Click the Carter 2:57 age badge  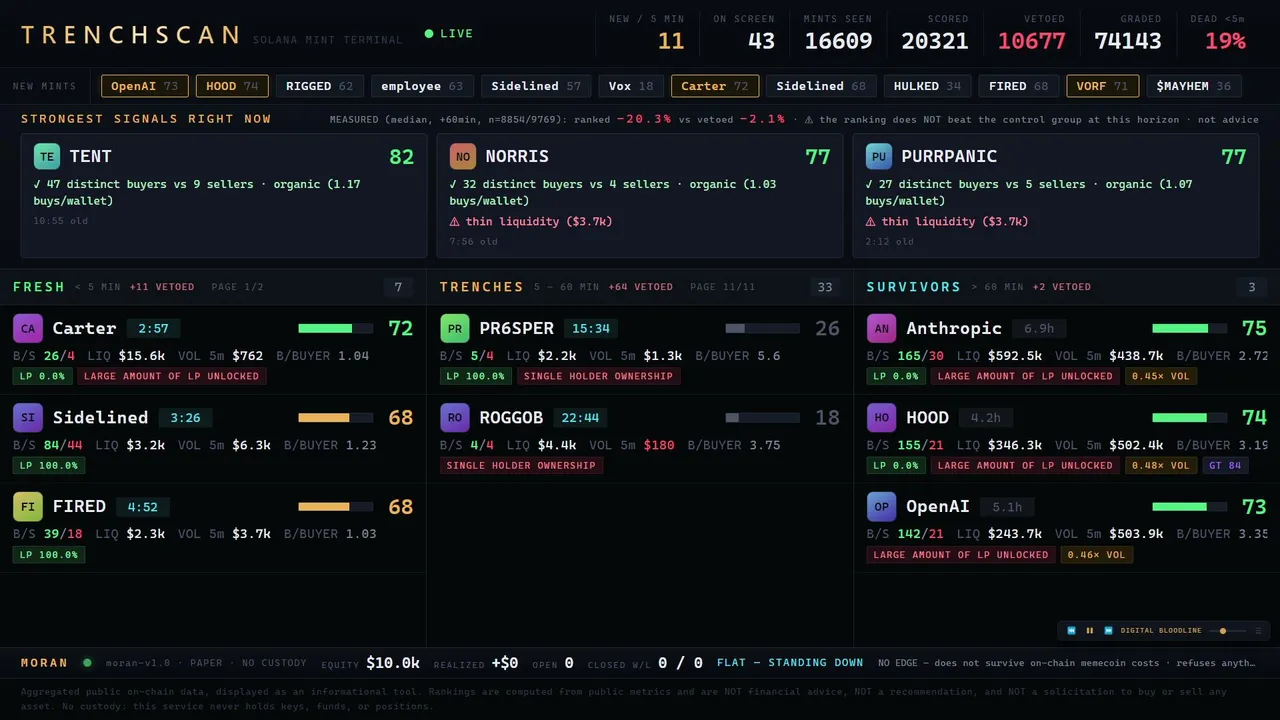coord(154,328)
